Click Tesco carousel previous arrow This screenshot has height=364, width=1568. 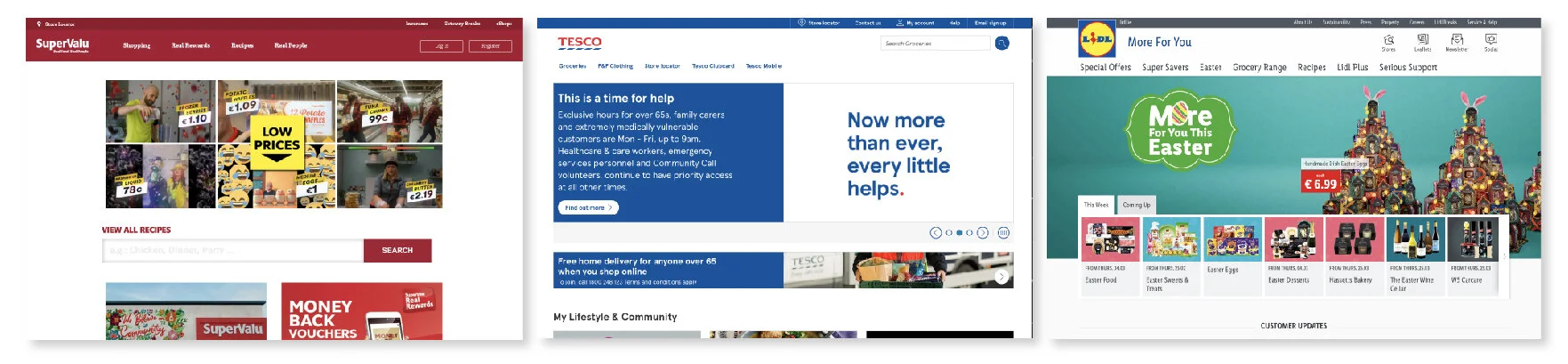coord(936,233)
